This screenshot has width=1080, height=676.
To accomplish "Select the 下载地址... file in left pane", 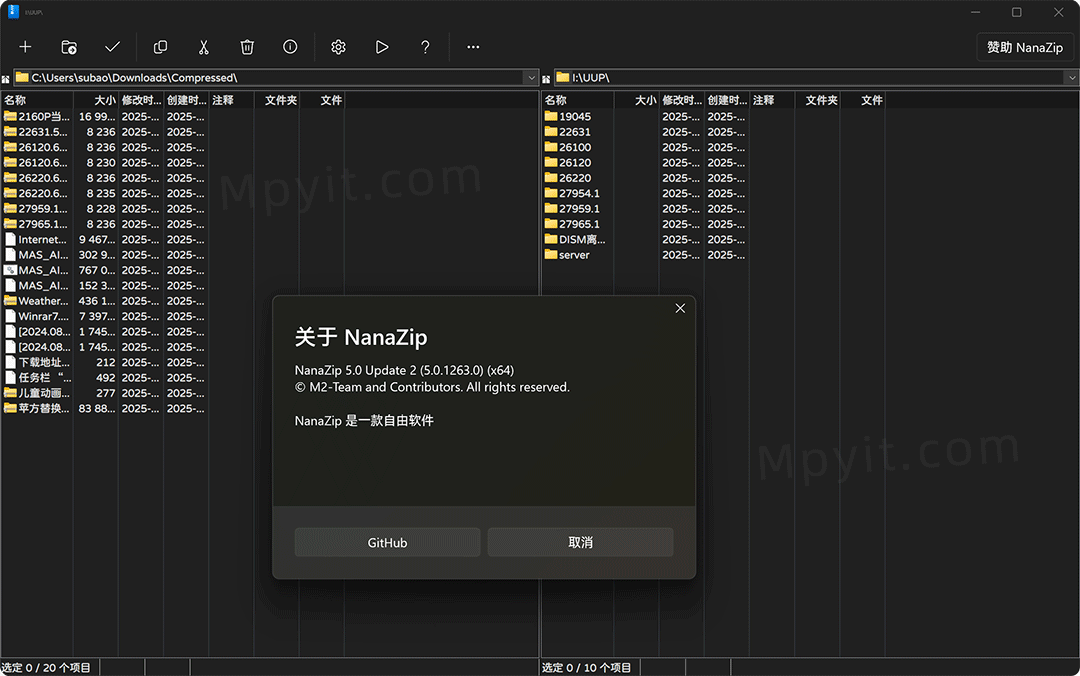I will point(37,362).
